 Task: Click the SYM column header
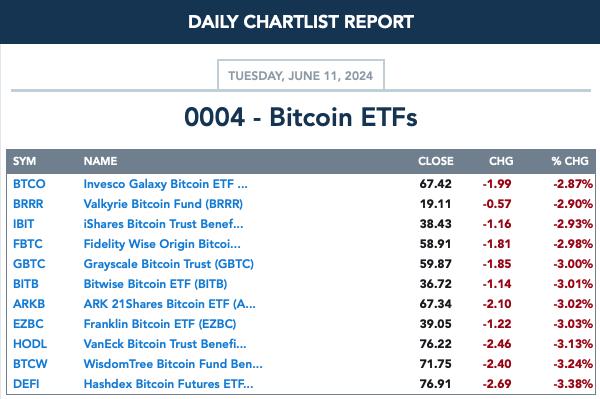pyautogui.click(x=24, y=161)
